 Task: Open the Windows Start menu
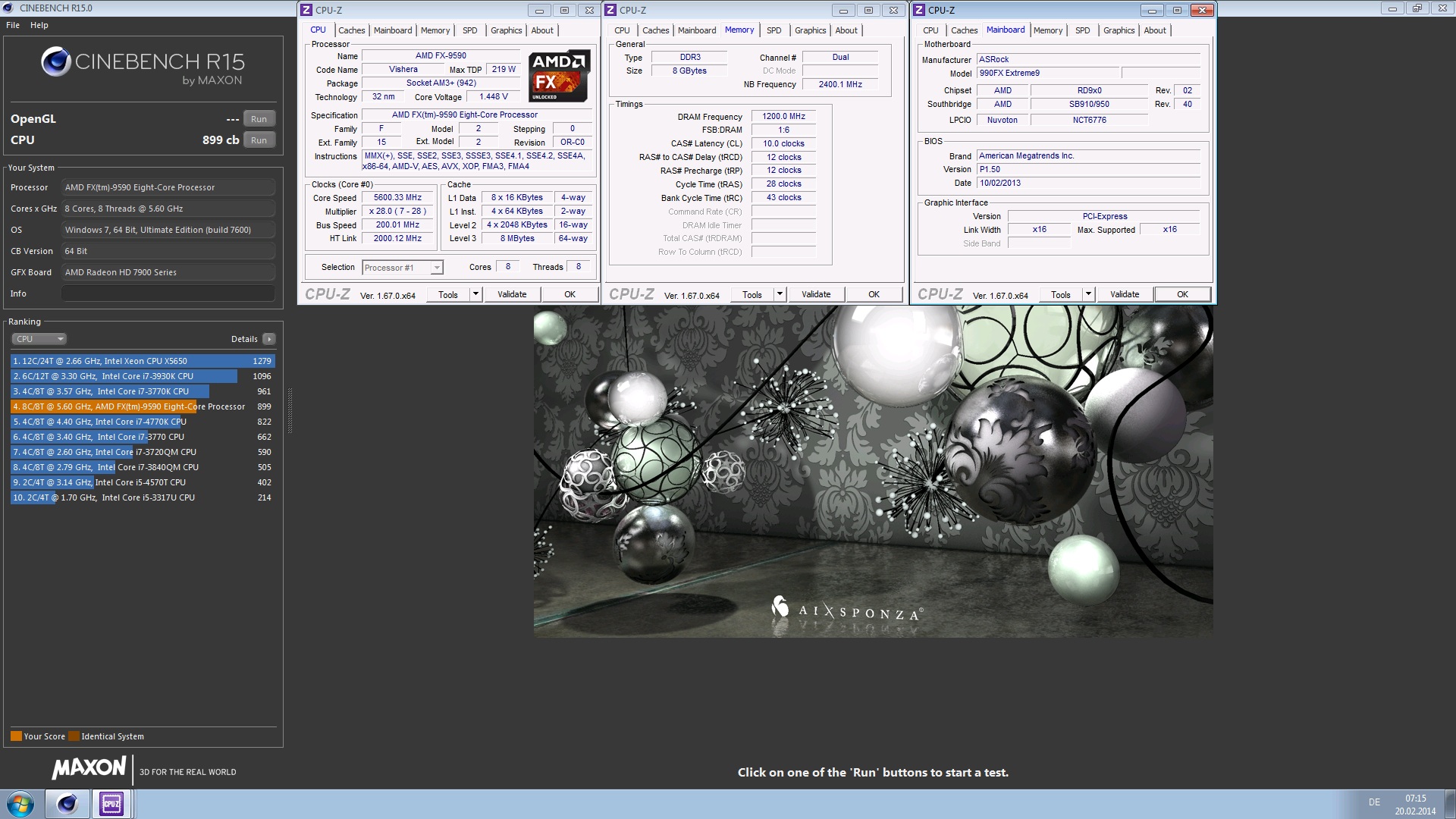coord(20,804)
